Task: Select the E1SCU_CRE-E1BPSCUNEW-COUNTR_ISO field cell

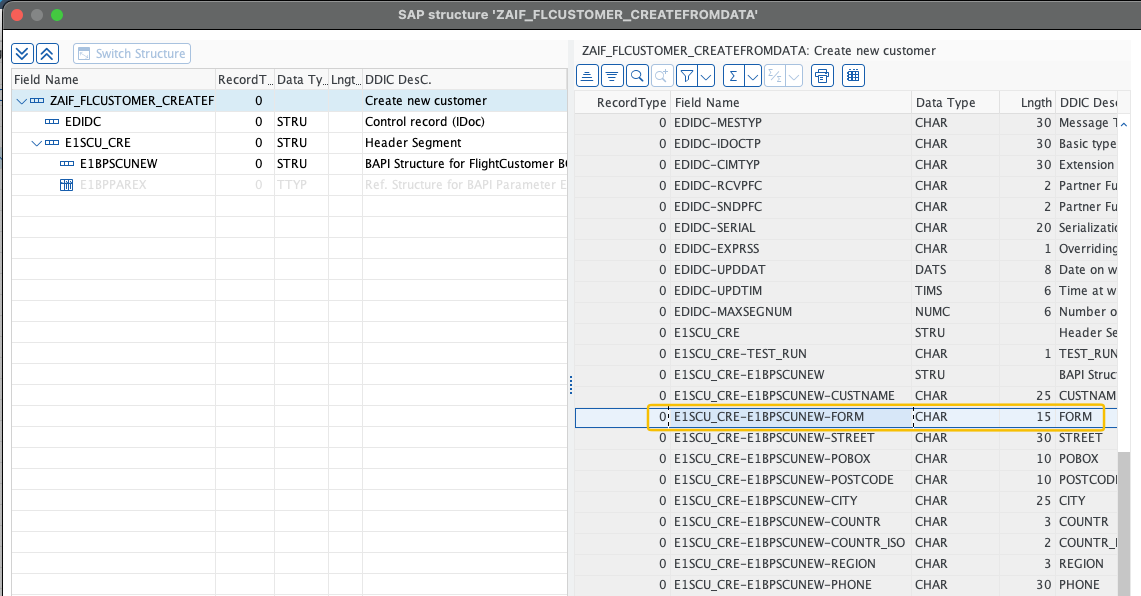Action: coord(791,543)
